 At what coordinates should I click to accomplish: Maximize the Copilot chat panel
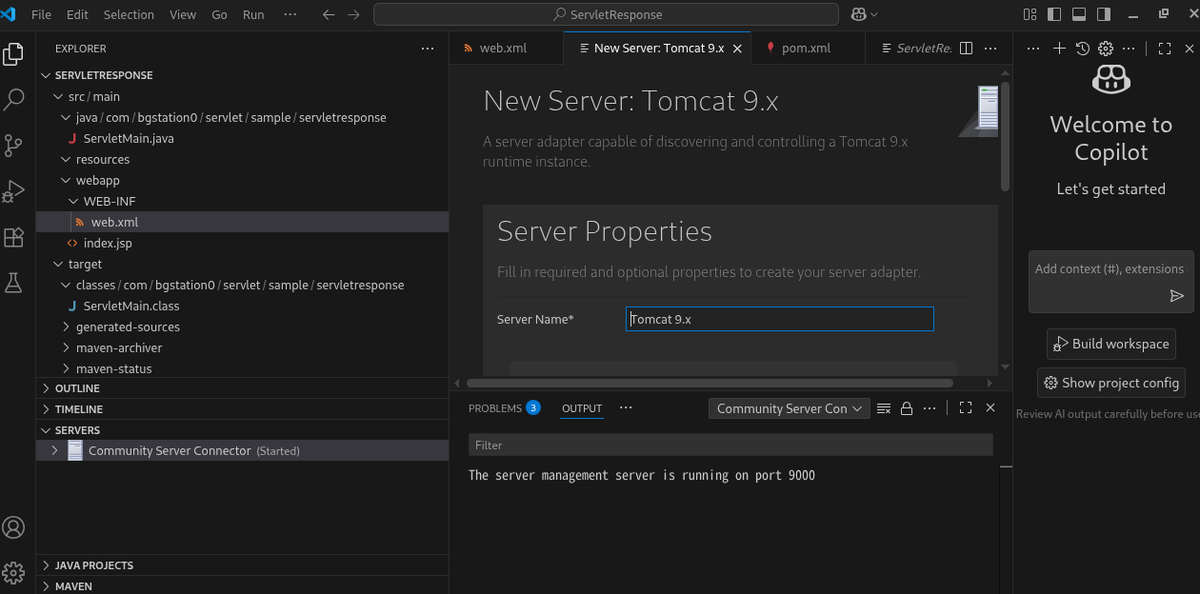tap(1164, 48)
